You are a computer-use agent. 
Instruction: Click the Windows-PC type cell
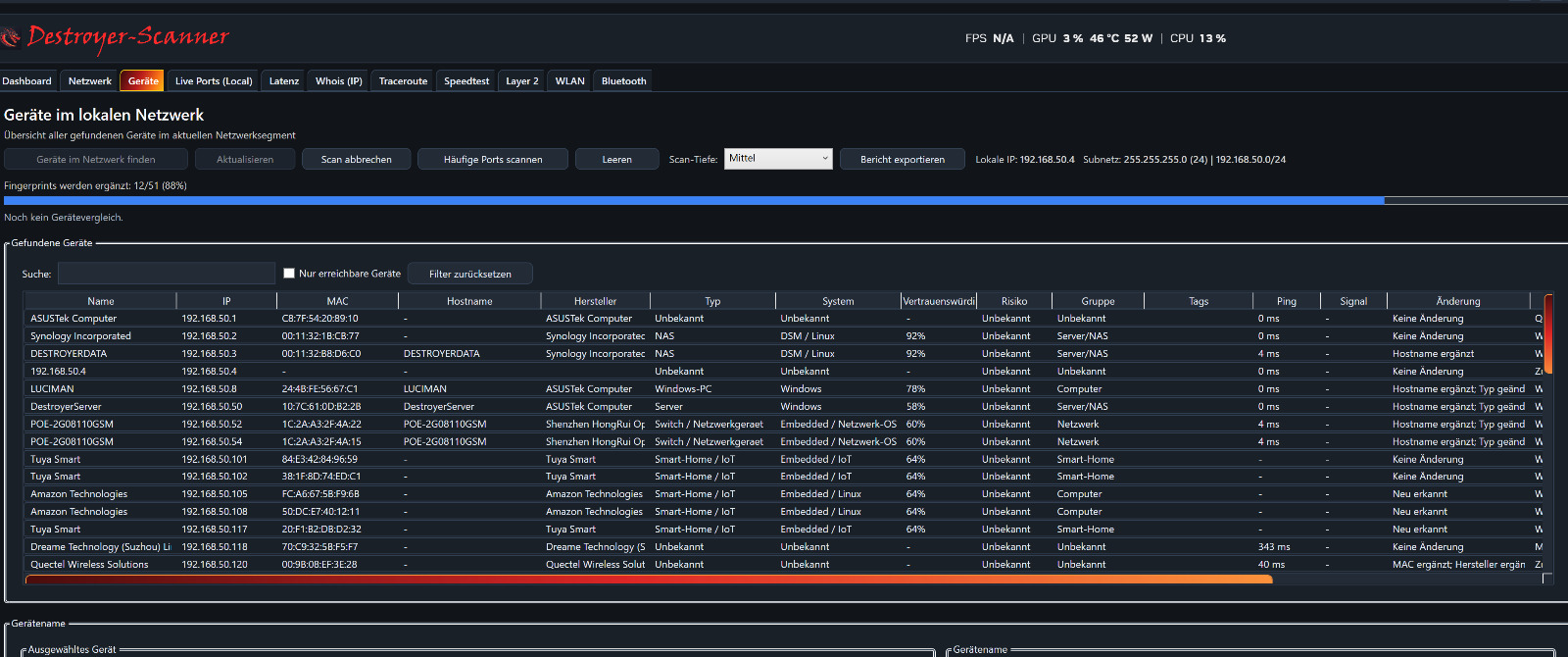683,389
